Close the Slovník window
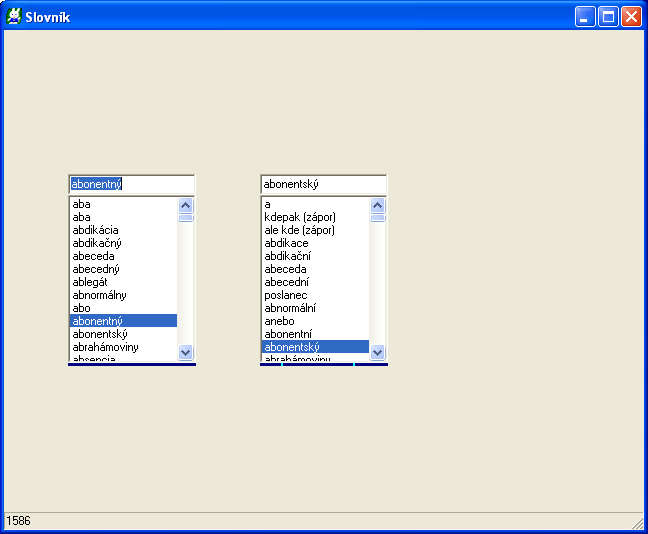The image size is (648, 534). click(631, 16)
